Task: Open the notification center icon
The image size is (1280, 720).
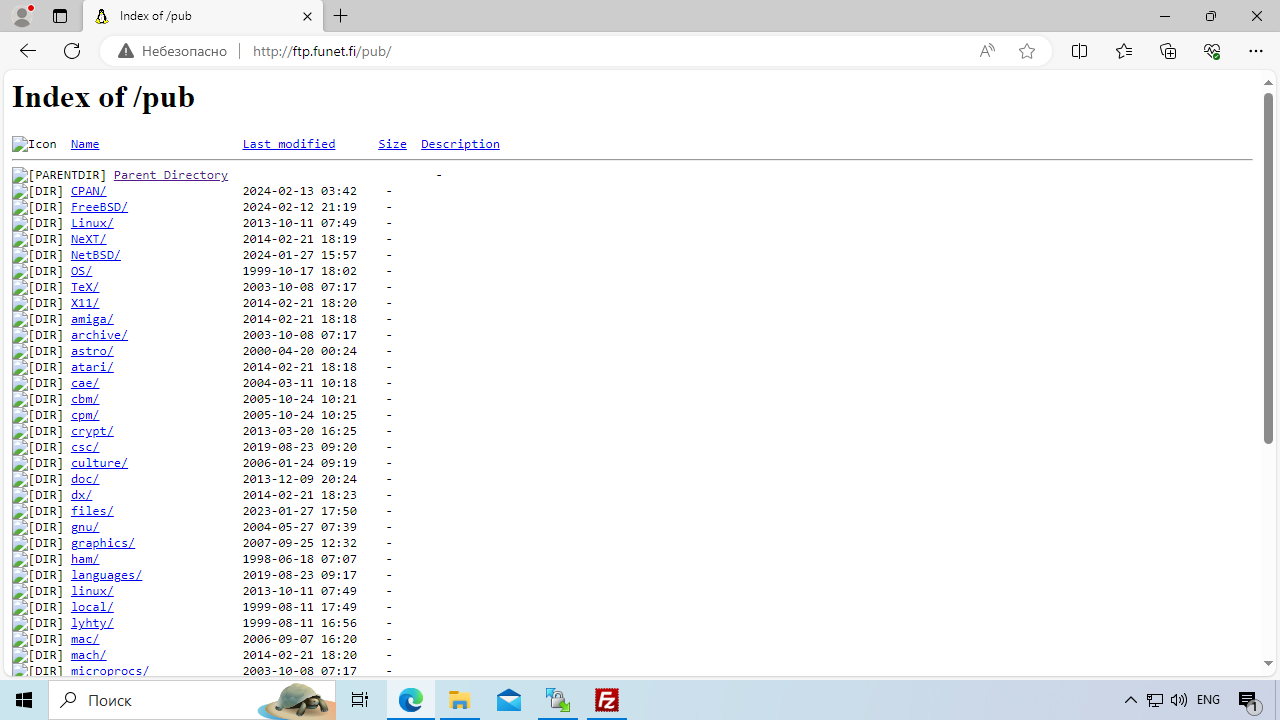Action: point(1250,700)
